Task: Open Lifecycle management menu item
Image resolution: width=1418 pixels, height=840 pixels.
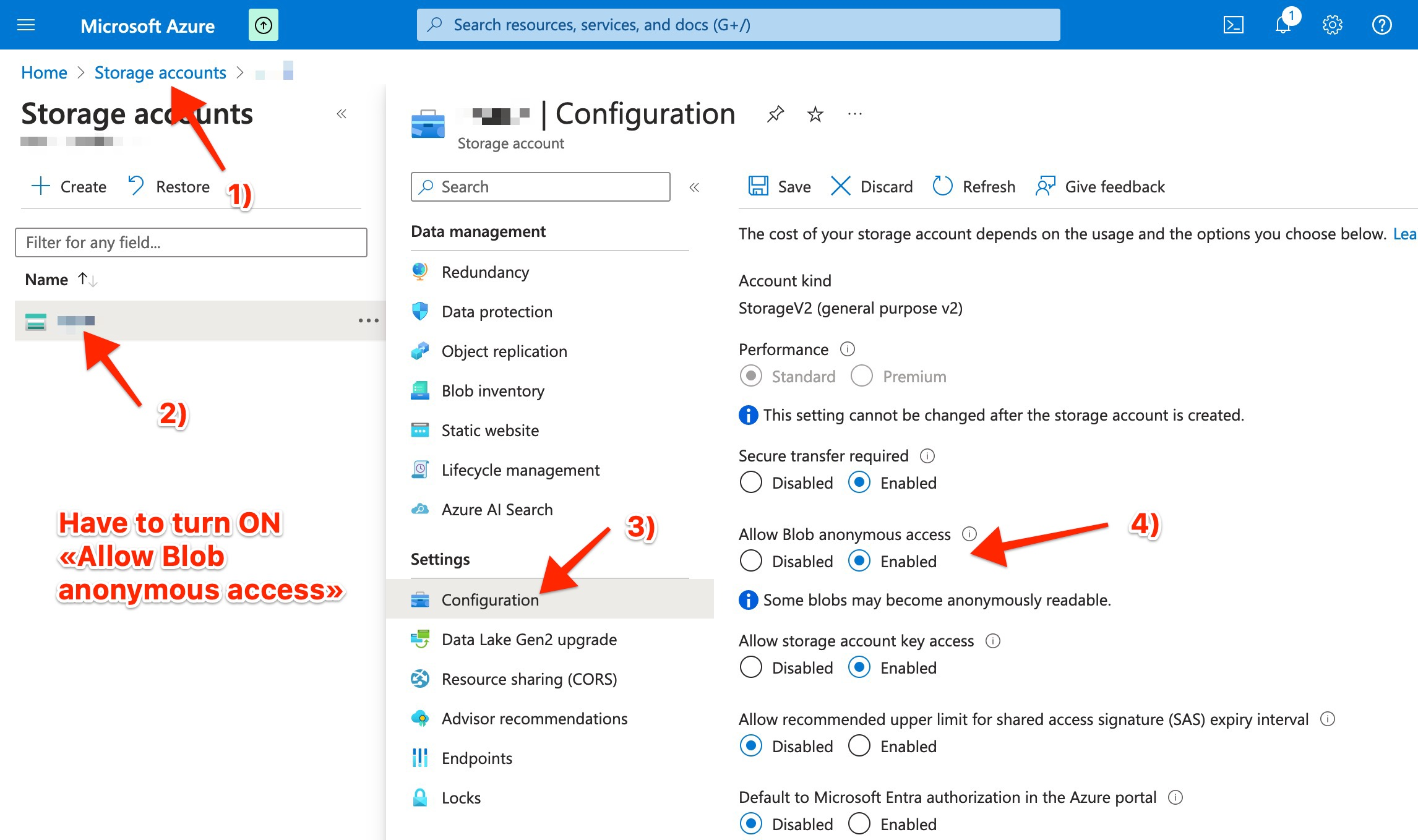Action: pos(520,470)
